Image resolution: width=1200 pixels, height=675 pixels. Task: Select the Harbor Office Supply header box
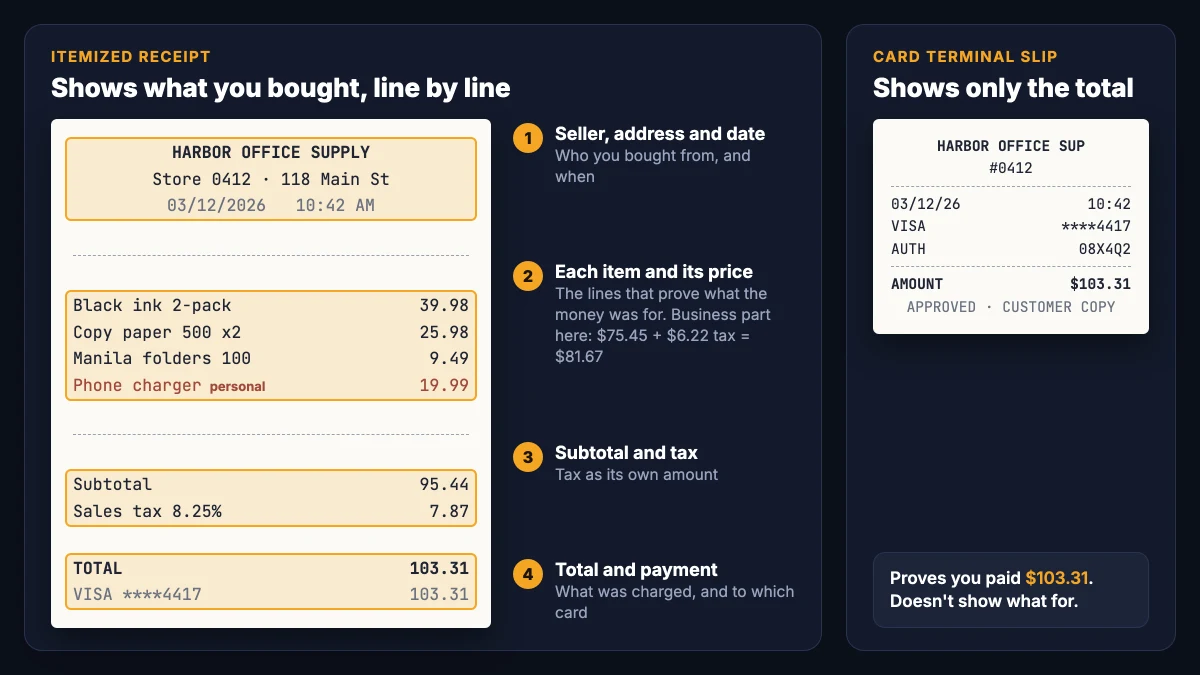coord(271,179)
